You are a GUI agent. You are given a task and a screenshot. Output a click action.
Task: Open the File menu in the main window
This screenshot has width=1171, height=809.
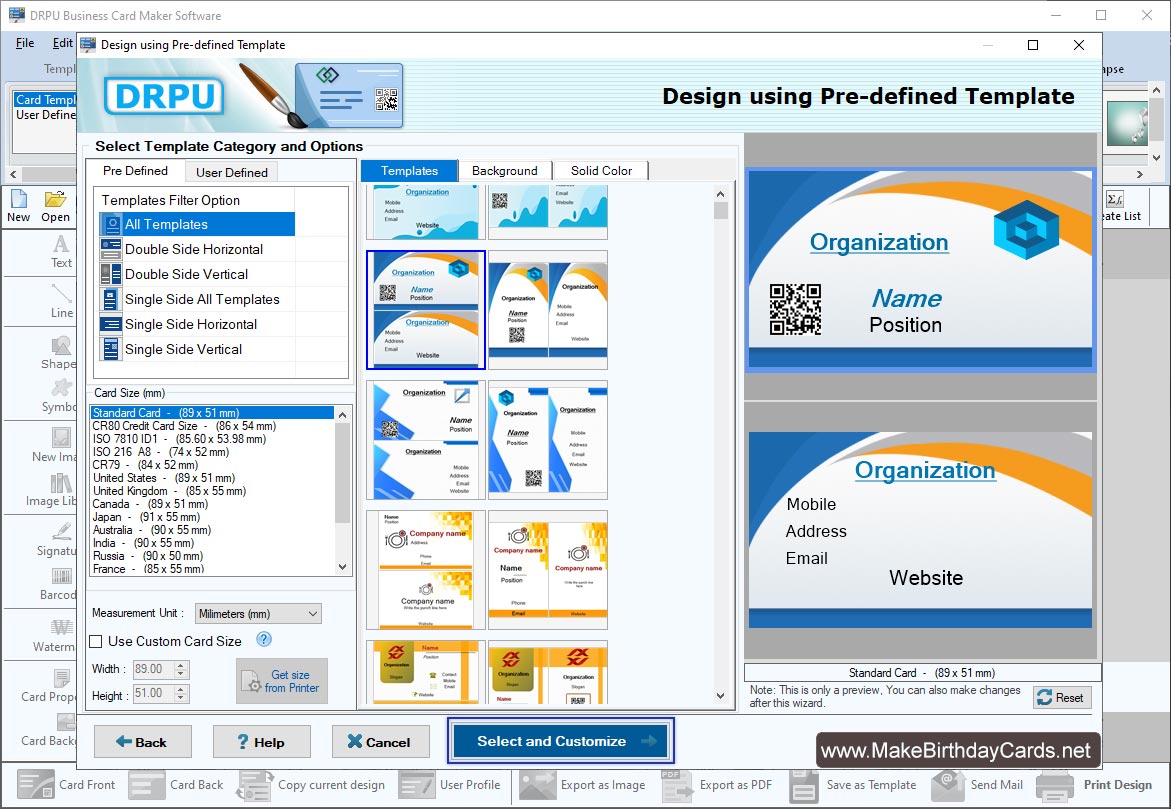[x=25, y=43]
